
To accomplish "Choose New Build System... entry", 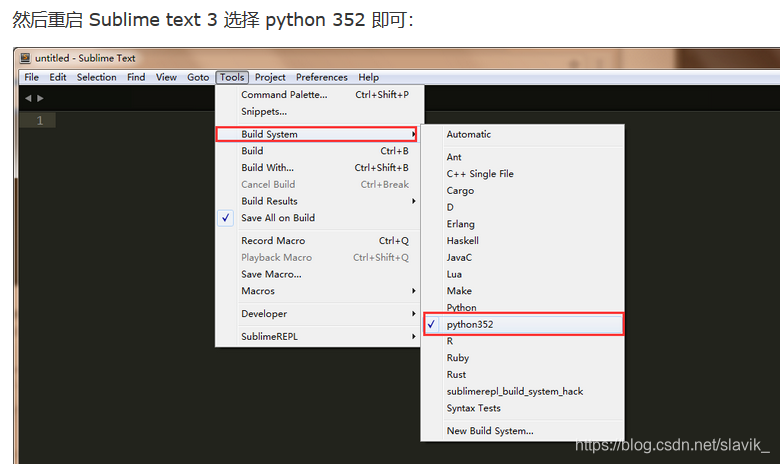I will [x=523, y=431].
